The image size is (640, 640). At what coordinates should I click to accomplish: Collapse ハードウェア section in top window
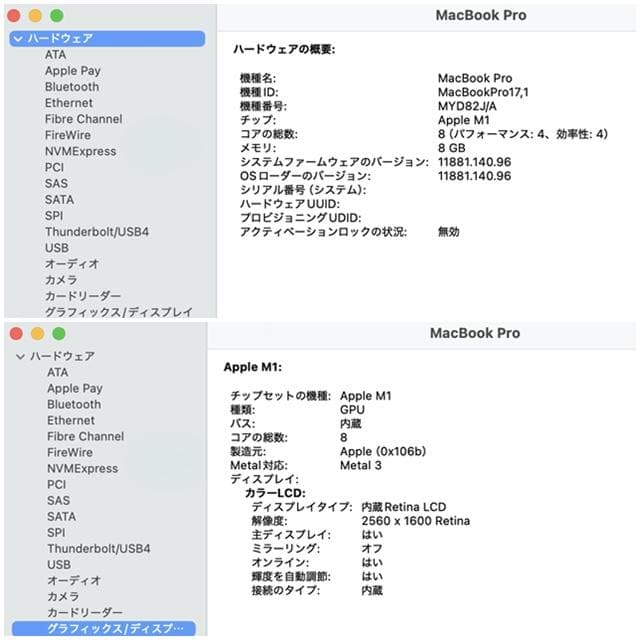coord(18,39)
